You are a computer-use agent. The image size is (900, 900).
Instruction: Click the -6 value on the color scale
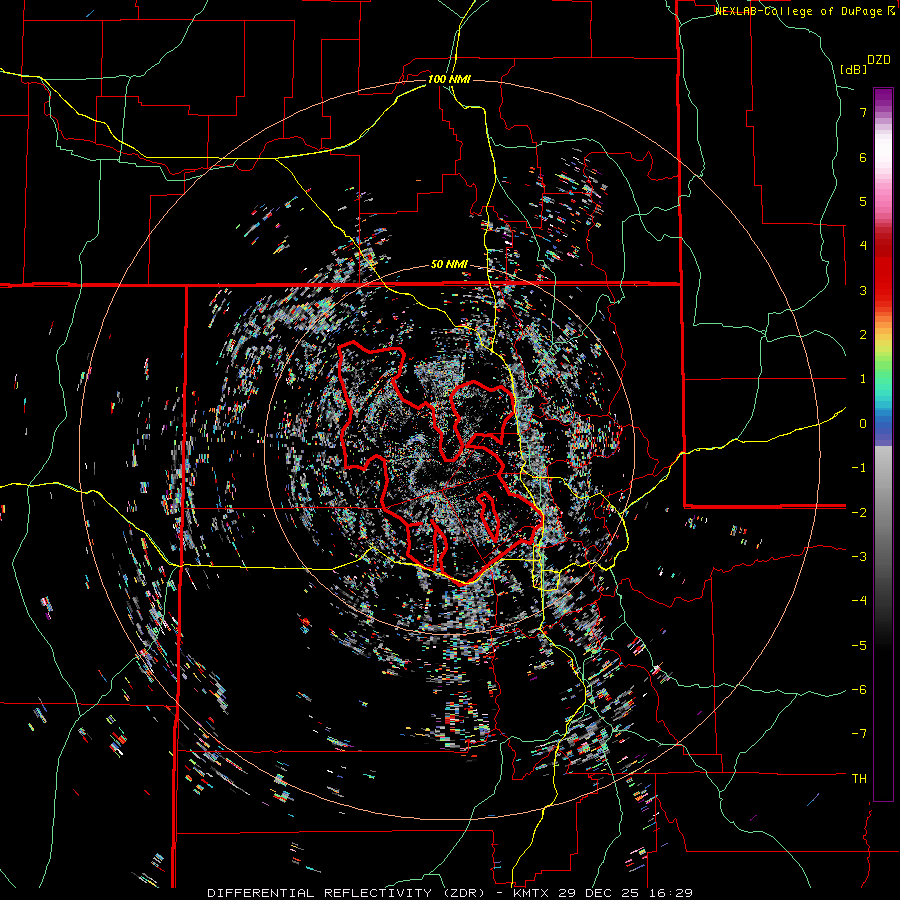(x=859, y=690)
